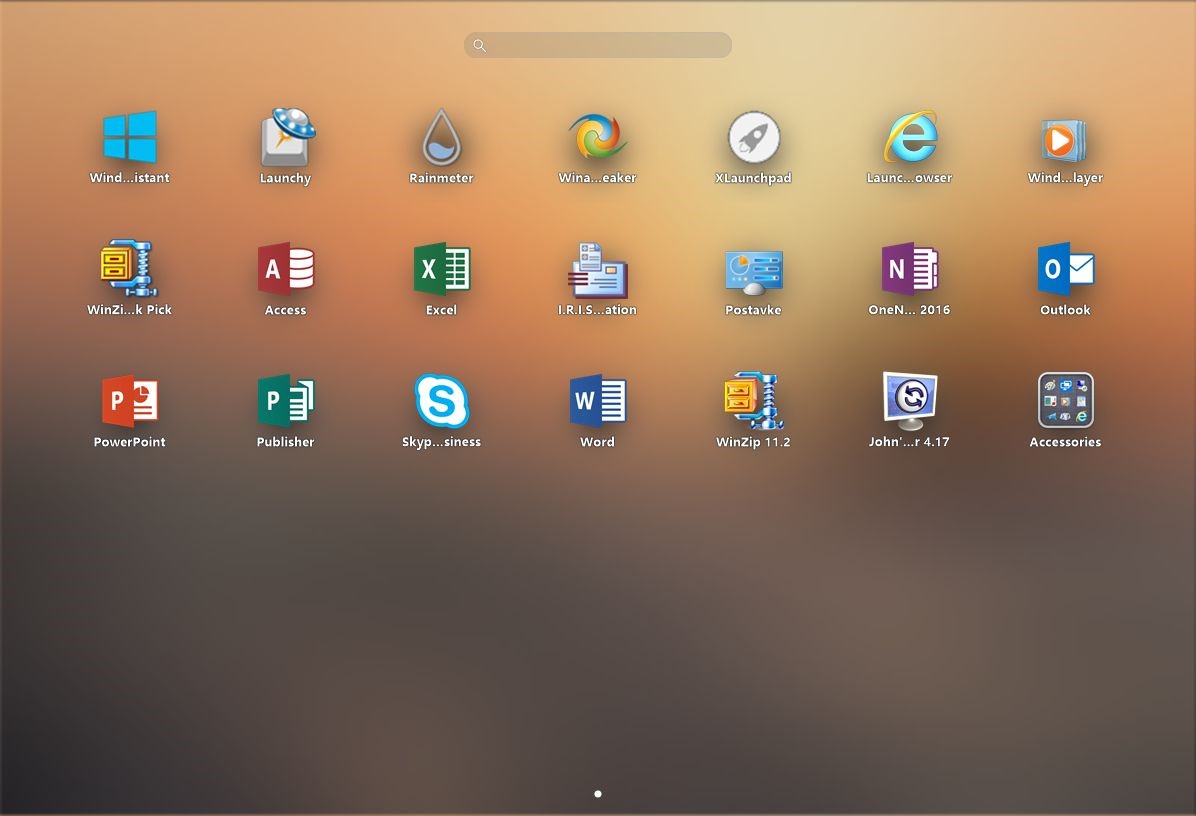Select the page indicator dot at the bottom
Image resolution: width=1196 pixels, height=816 pixels.
click(598, 794)
